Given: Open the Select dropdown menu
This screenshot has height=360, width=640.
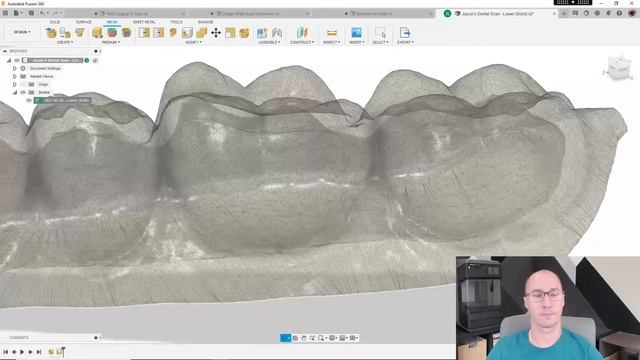Looking at the screenshot, I should click(380, 42).
